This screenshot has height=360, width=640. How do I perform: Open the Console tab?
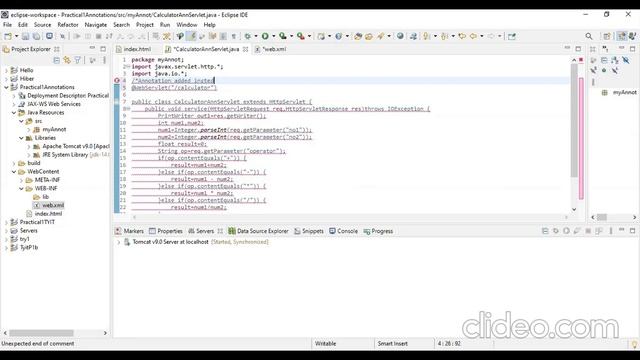pos(343,231)
